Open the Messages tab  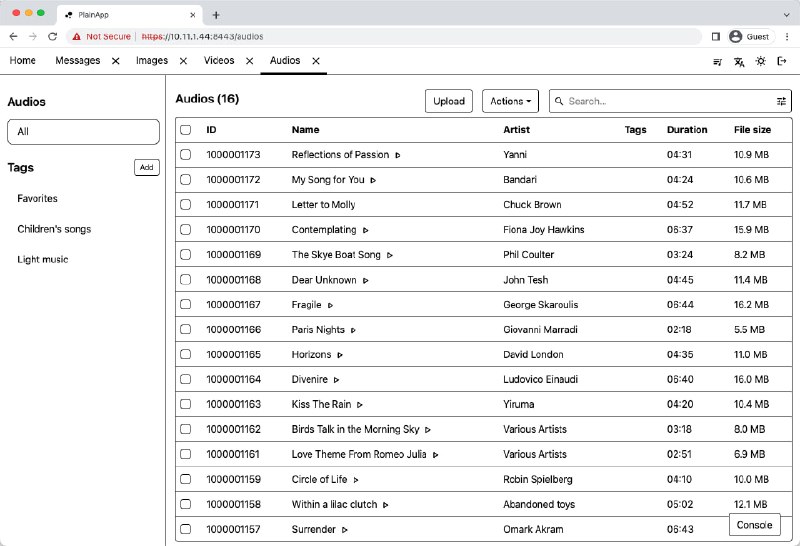click(x=77, y=61)
